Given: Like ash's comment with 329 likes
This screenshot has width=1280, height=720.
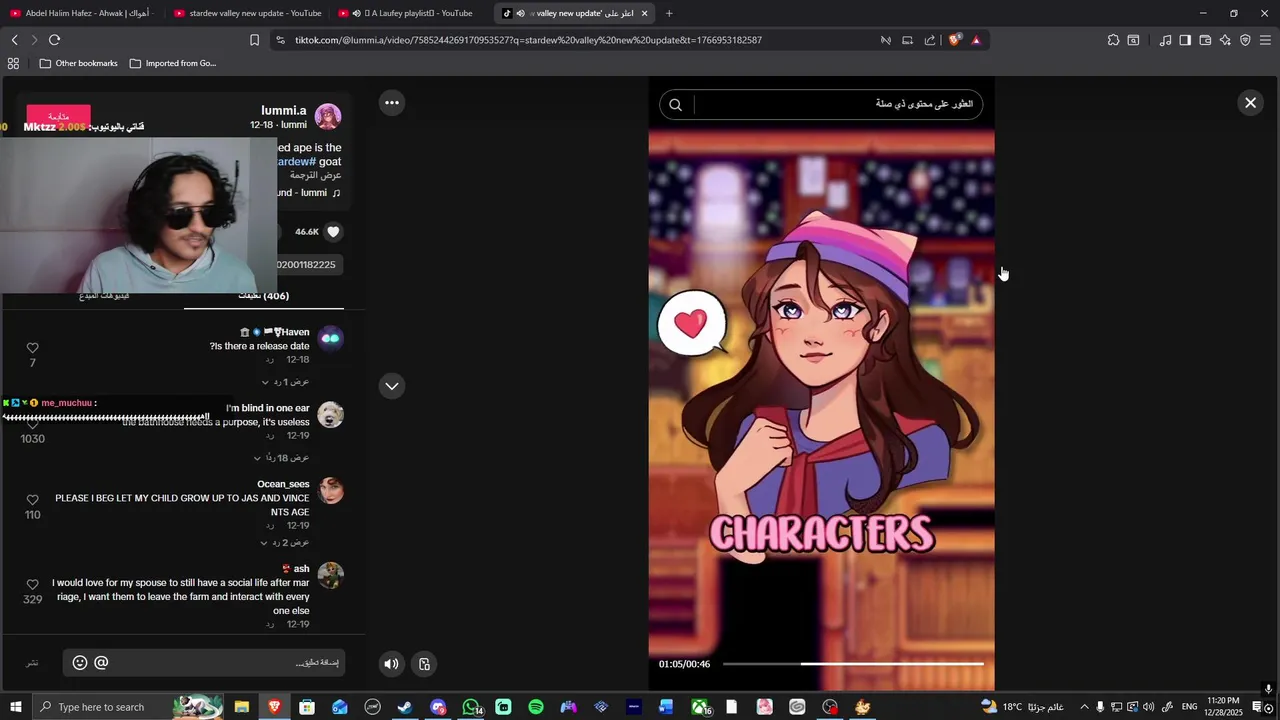Looking at the screenshot, I should point(32,584).
